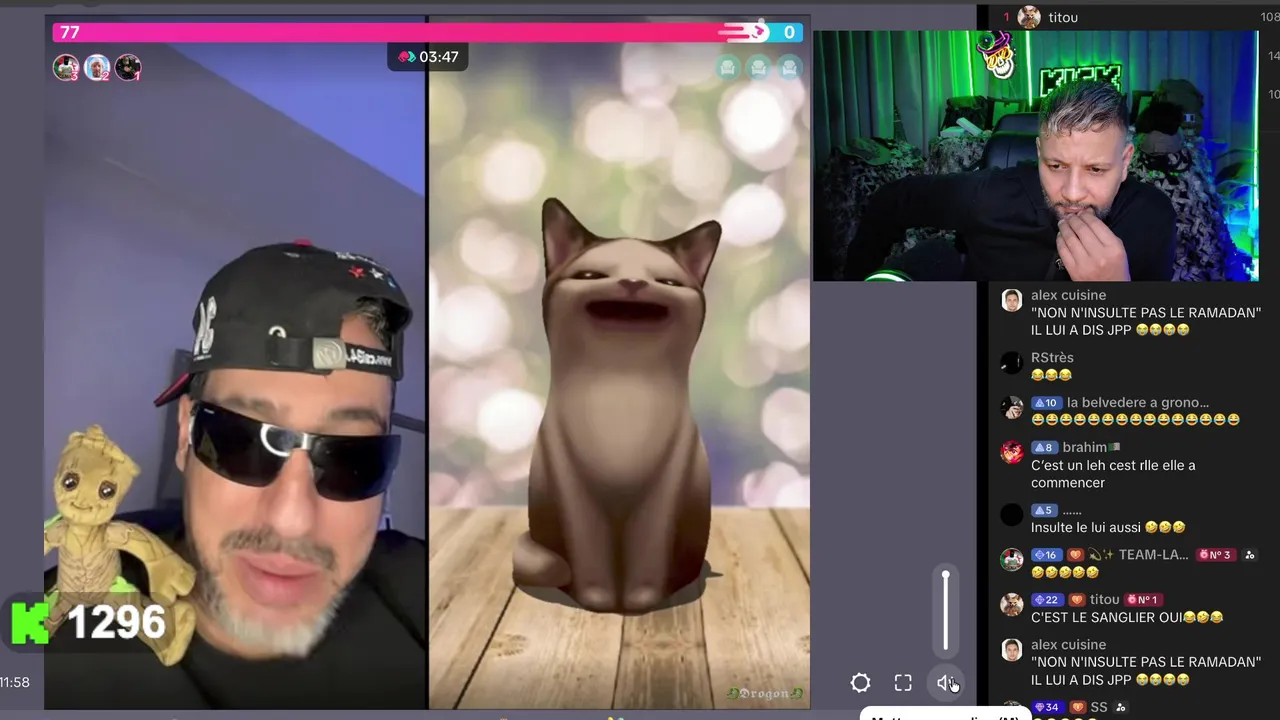Click username alex cuisine in first message
This screenshot has height=720, width=1280.
pos(1068,295)
